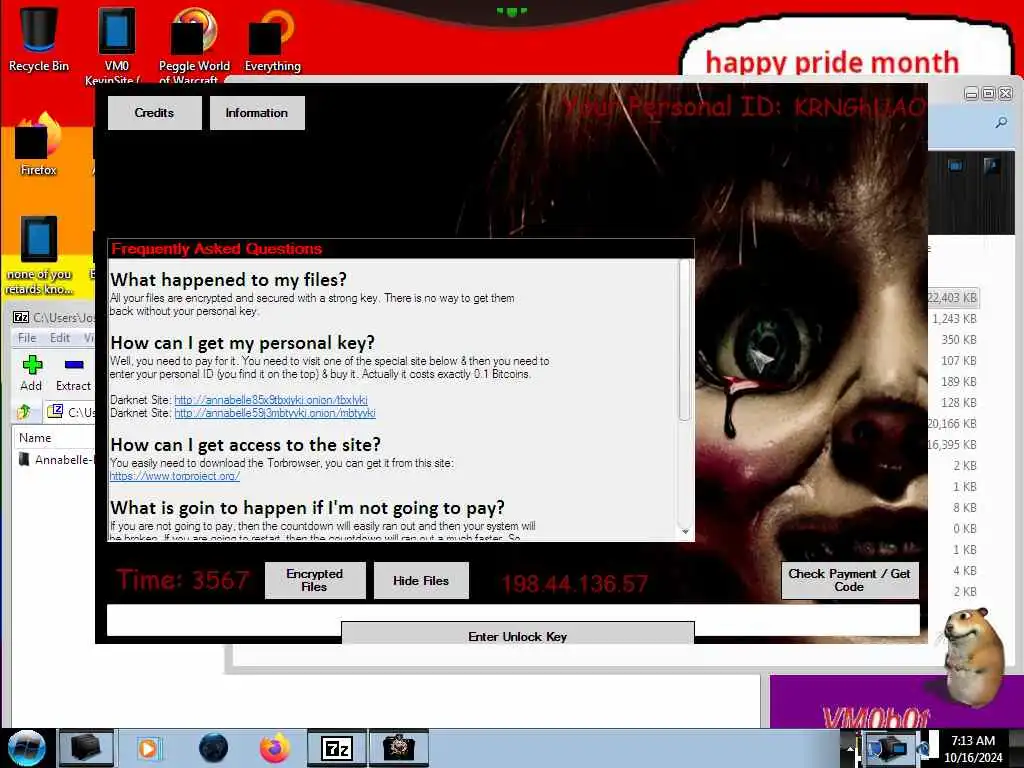Click the FAQ scrollbar down arrow
The width and height of the screenshot is (1024, 768).
tap(684, 532)
